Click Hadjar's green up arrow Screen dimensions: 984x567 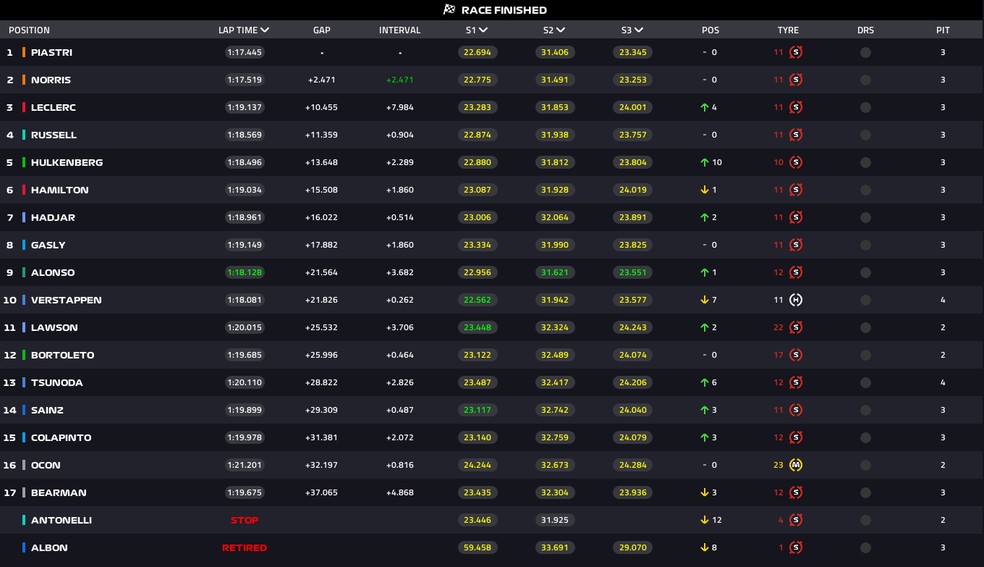coord(704,218)
